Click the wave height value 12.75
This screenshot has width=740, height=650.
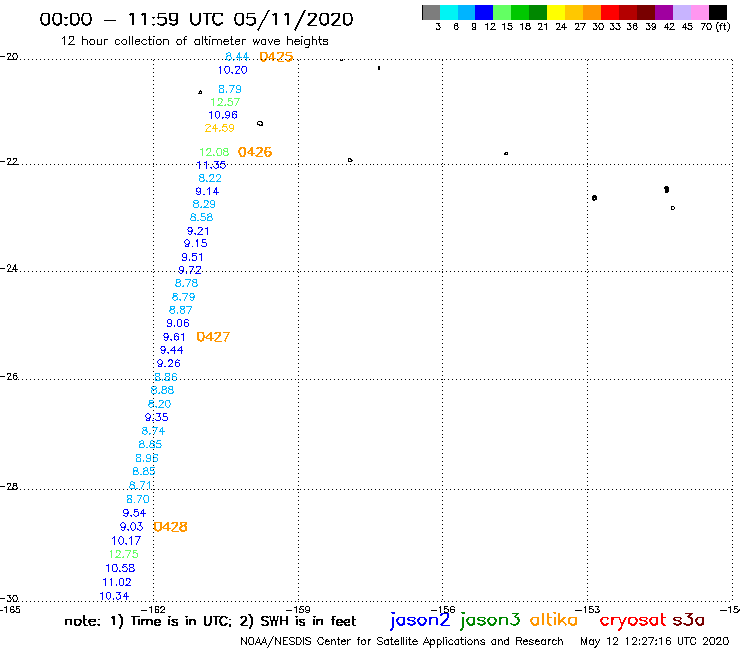(124, 554)
